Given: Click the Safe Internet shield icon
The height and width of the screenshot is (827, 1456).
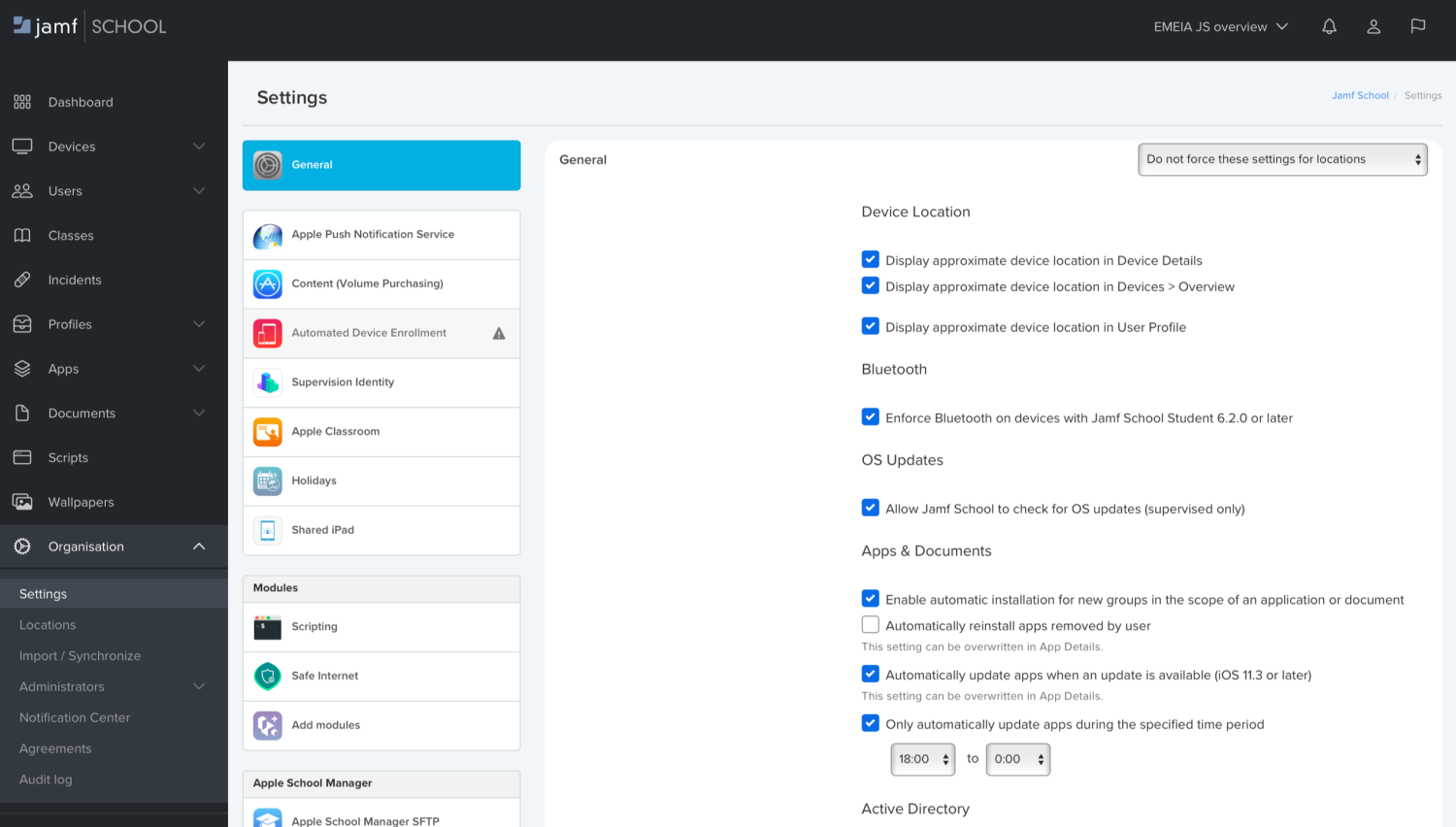Looking at the screenshot, I should tap(268, 677).
